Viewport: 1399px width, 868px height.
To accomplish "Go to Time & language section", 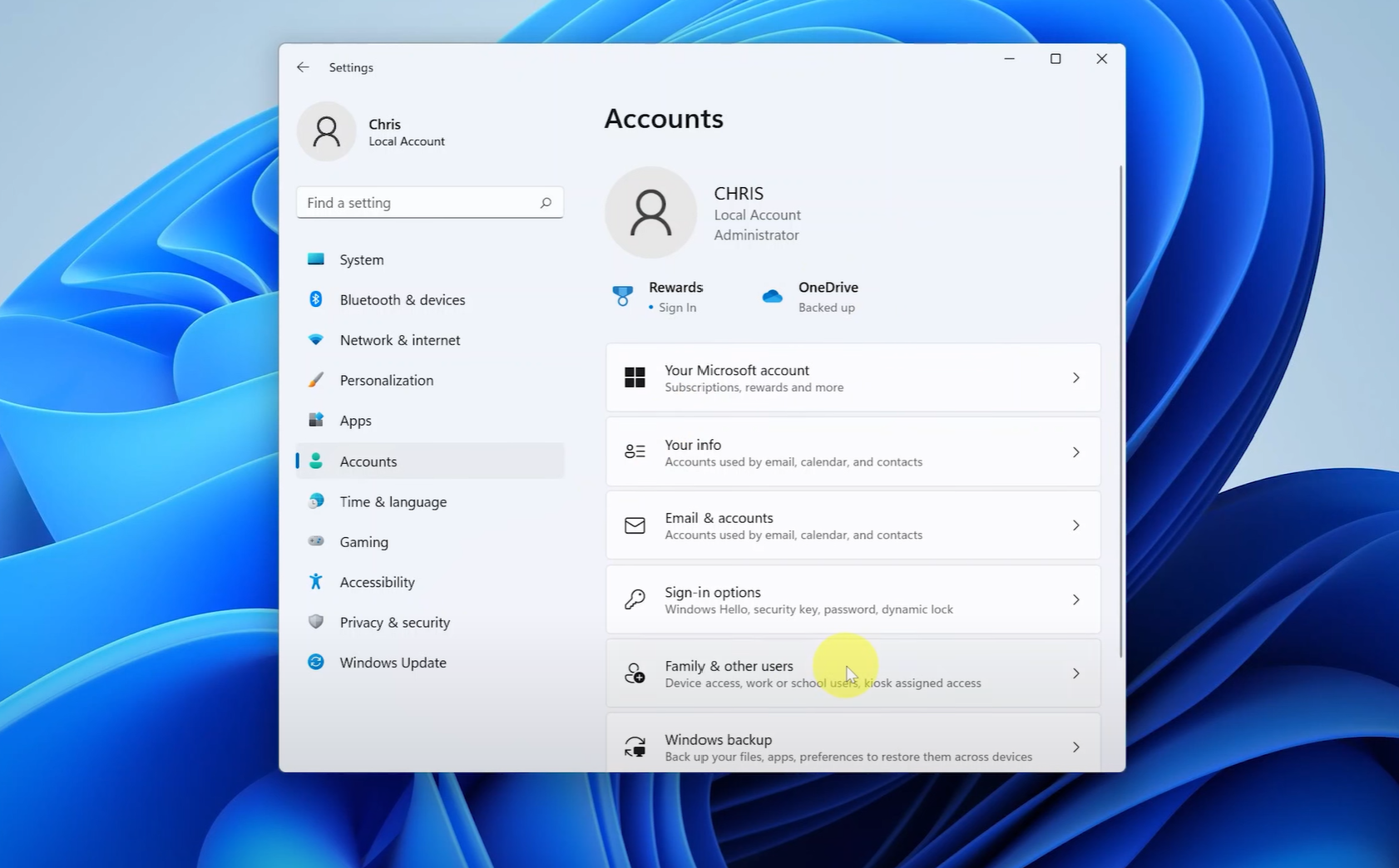I will tap(393, 501).
